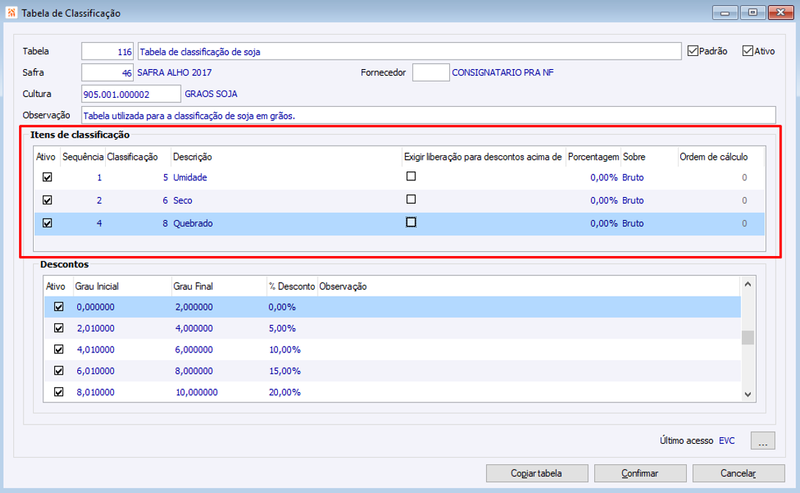Click Porcentagem column header

tap(593, 157)
